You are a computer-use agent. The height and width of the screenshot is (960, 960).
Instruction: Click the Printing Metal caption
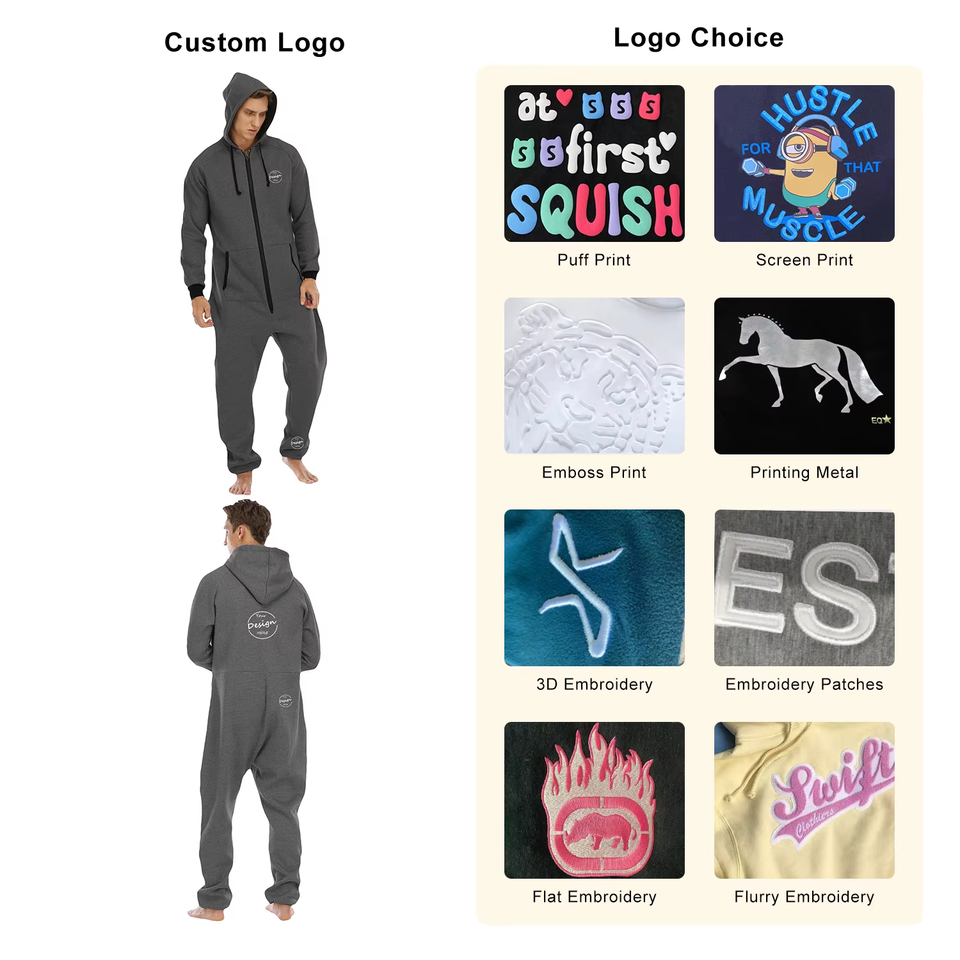click(804, 473)
